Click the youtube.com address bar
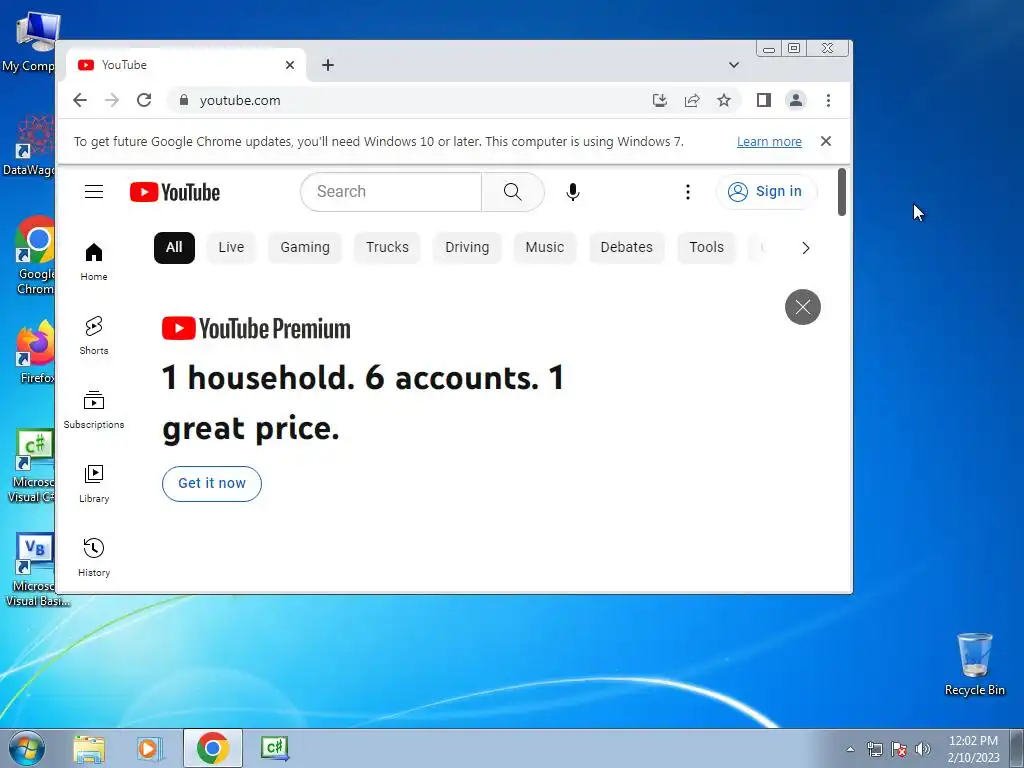 418,100
